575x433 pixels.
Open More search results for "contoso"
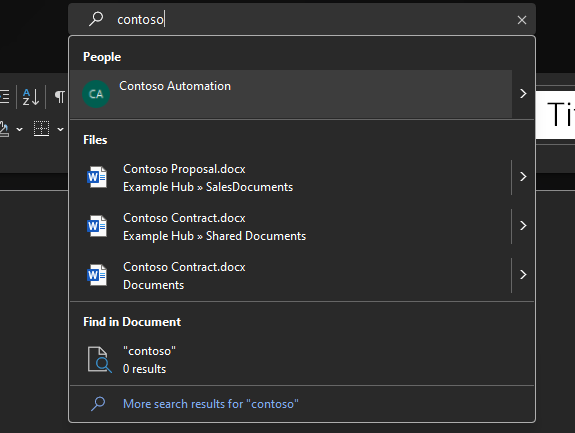pyautogui.click(x=210, y=404)
